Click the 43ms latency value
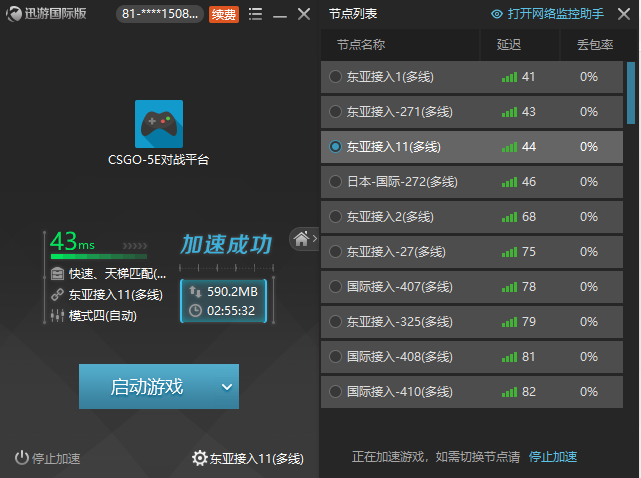The image size is (641, 478). click(72, 241)
